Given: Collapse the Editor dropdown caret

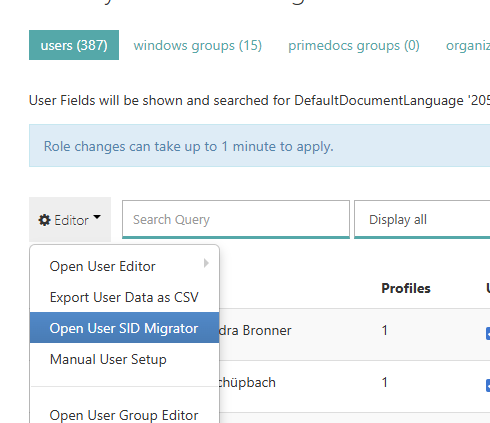Looking at the screenshot, I should click(97, 217).
